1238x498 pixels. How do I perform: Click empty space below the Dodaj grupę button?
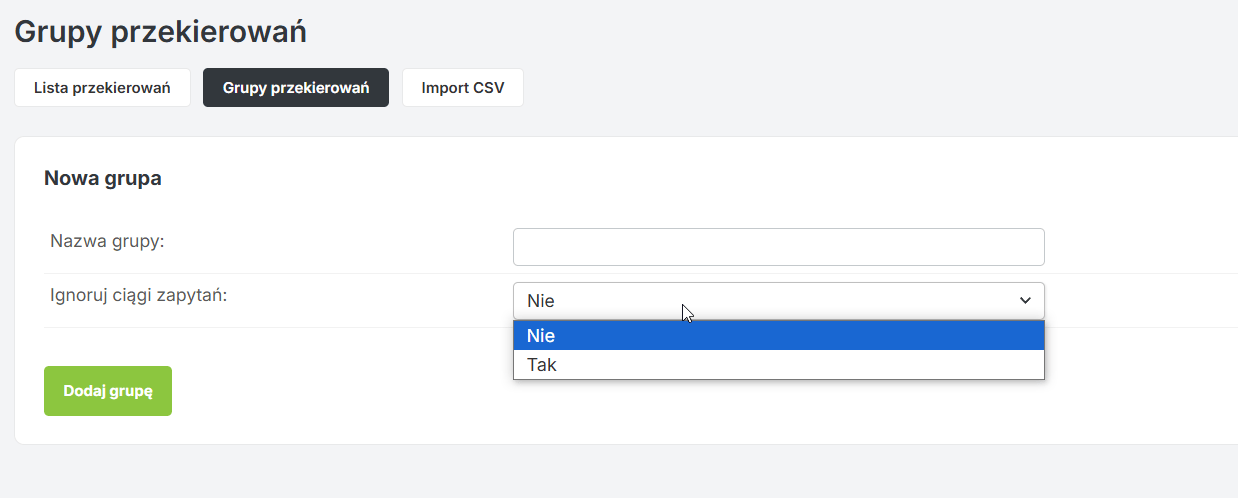[x=108, y=430]
